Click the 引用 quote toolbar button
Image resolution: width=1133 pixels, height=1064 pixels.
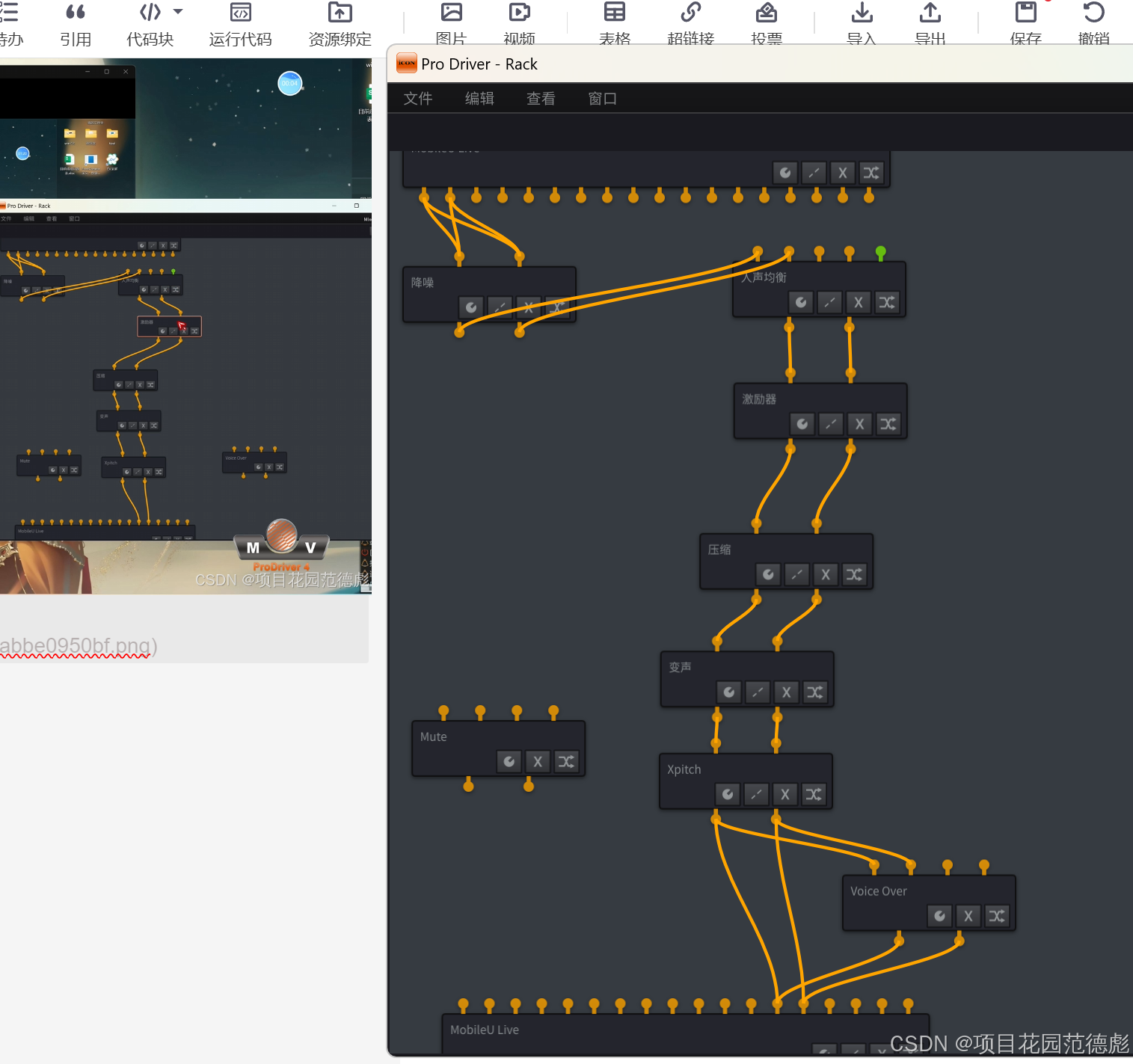click(x=76, y=24)
